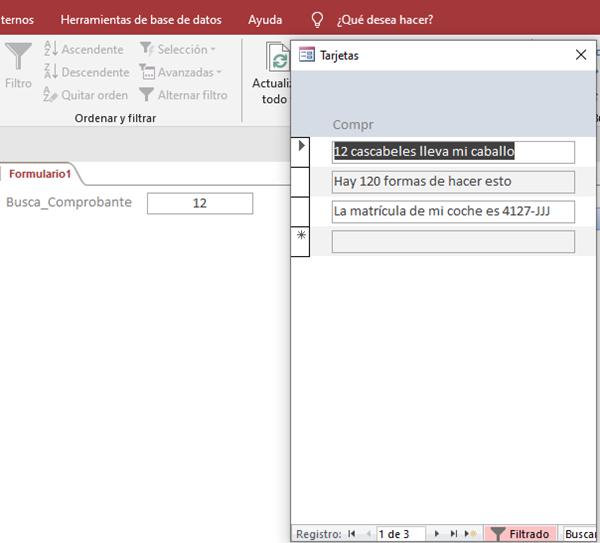This screenshot has height=543, width=600.
Task: Click the Actualizar todo refresh icon
Action: (279, 57)
